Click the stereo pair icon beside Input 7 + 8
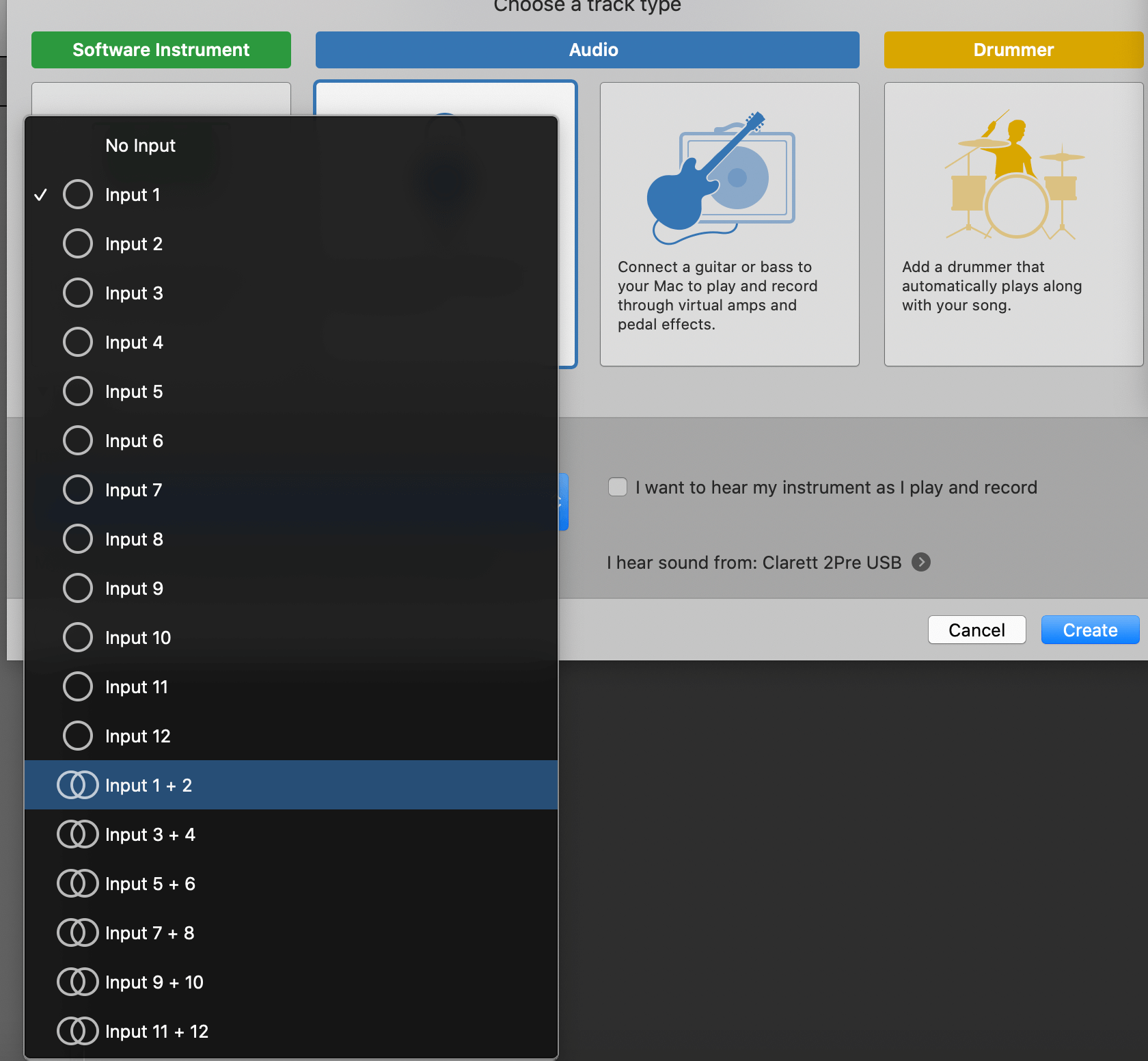Viewport: 1148px width, 1061px height. pyautogui.click(x=78, y=932)
